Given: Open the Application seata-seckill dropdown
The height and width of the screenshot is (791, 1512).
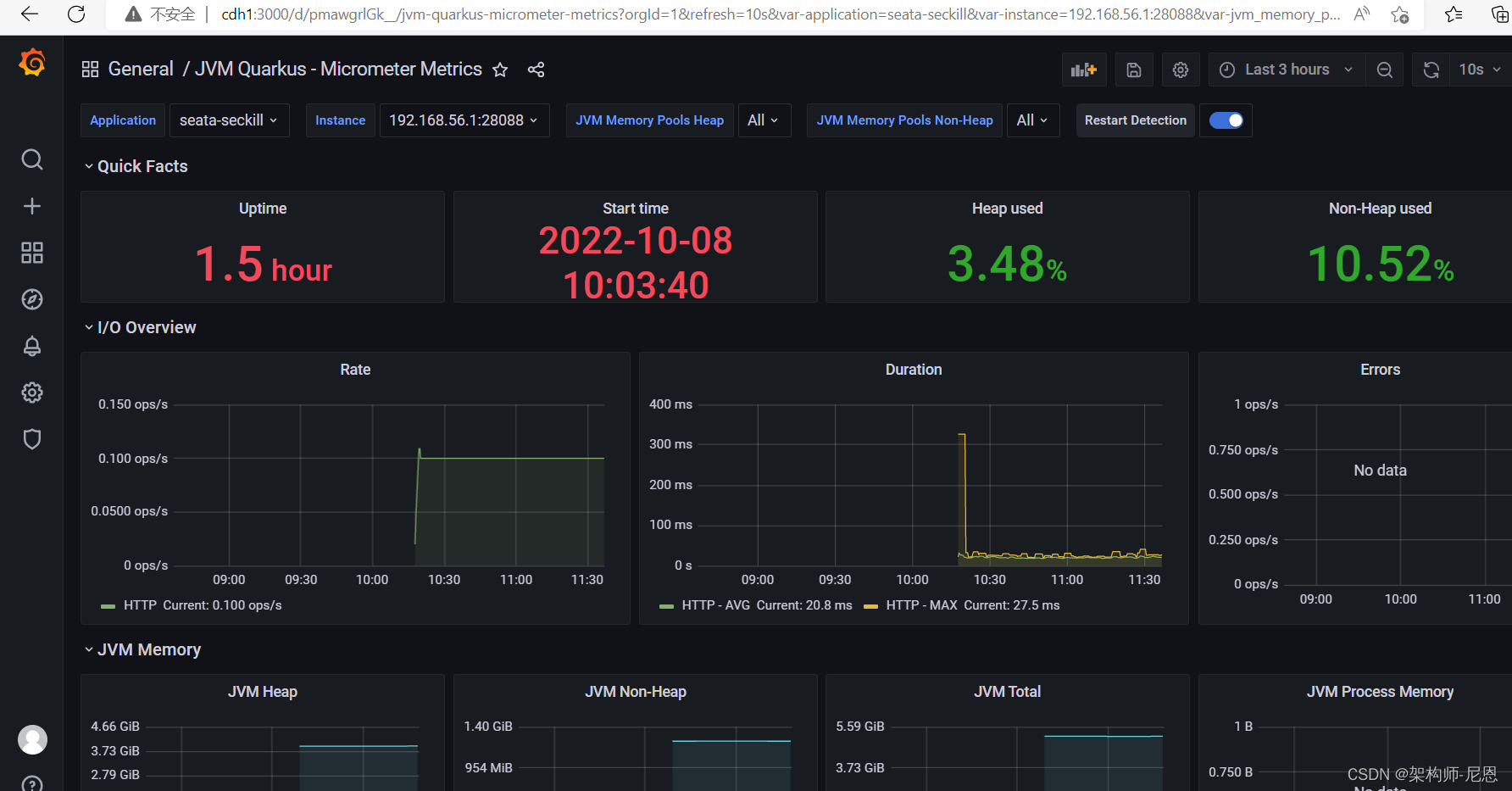Looking at the screenshot, I should click(229, 120).
